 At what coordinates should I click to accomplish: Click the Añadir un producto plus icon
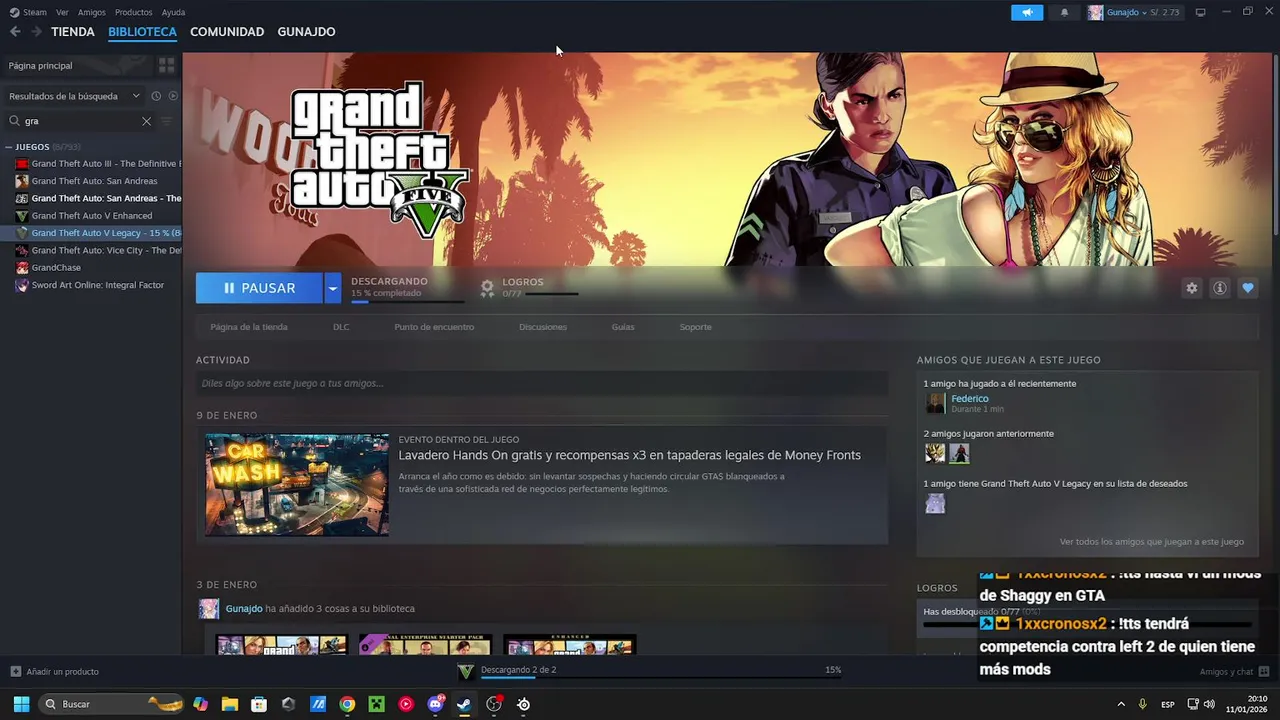(15, 671)
